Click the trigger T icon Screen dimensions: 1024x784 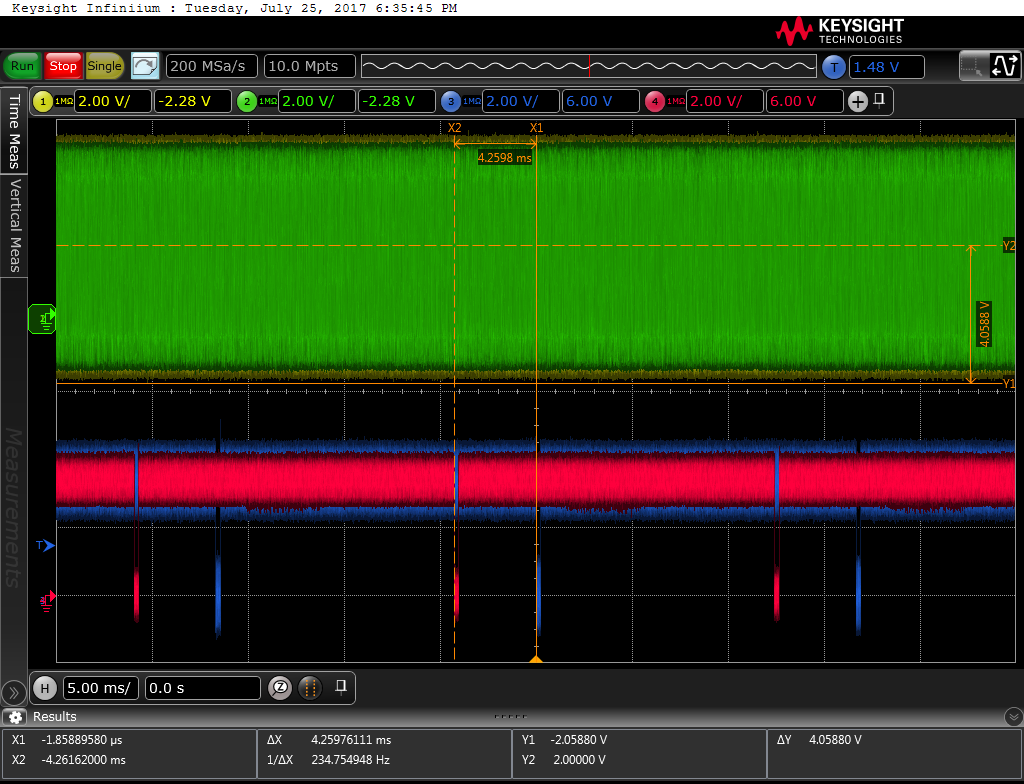point(833,67)
